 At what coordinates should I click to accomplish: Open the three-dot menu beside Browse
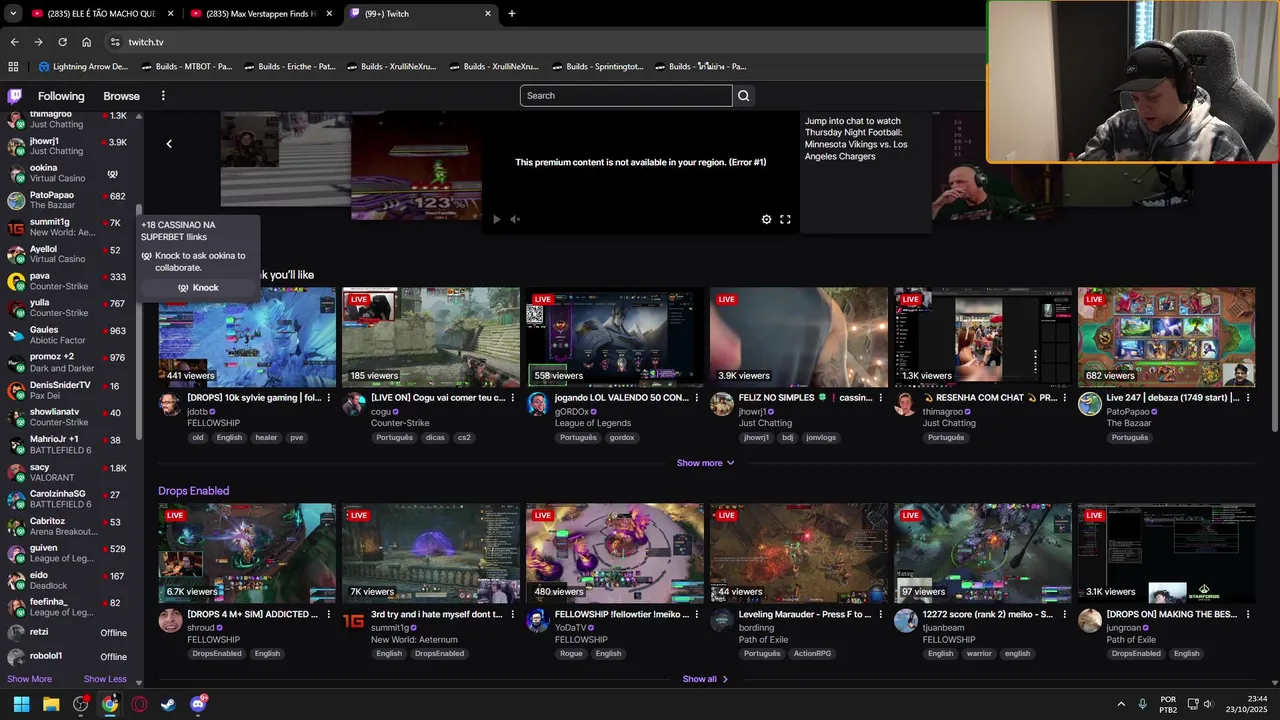(163, 96)
